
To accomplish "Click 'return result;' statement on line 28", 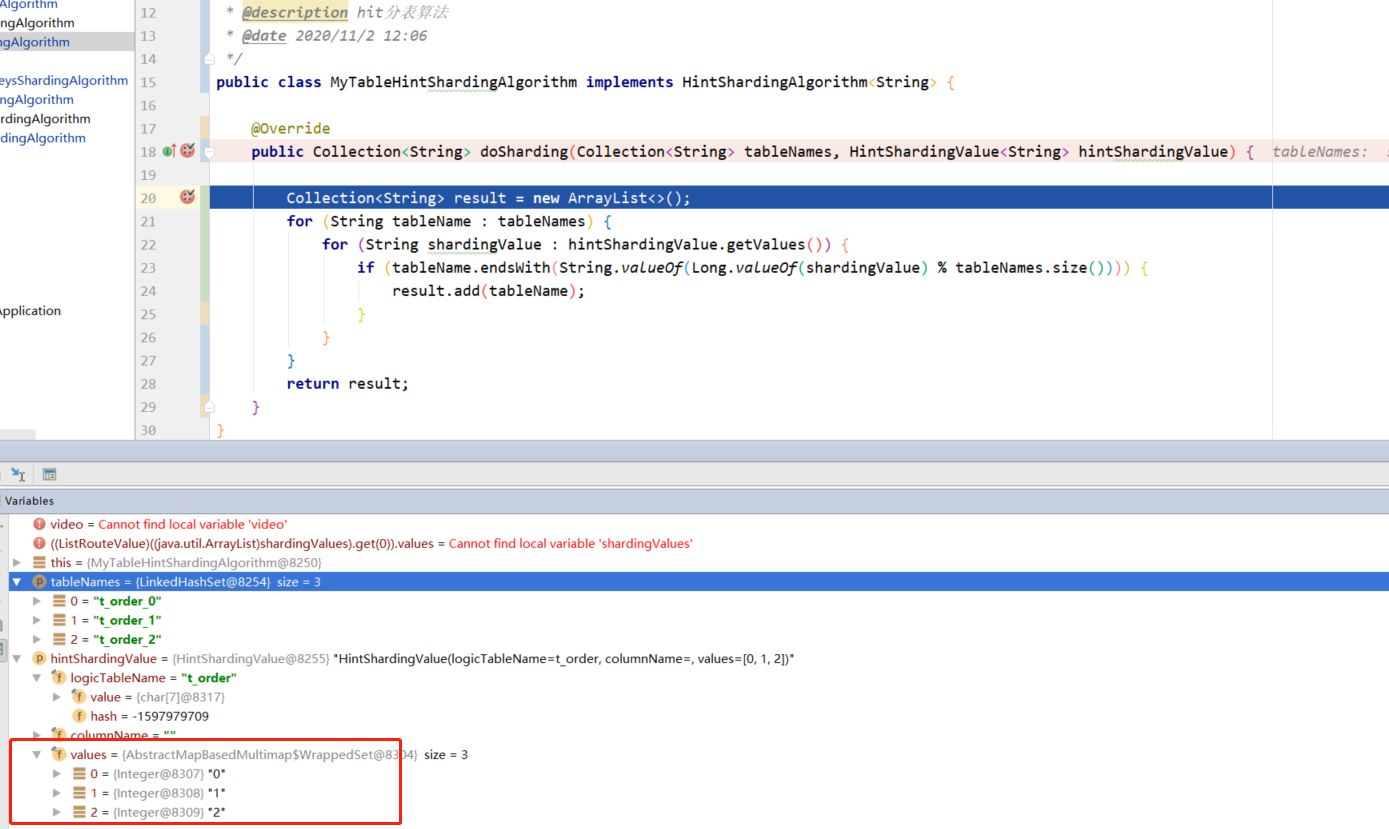I will (x=347, y=384).
